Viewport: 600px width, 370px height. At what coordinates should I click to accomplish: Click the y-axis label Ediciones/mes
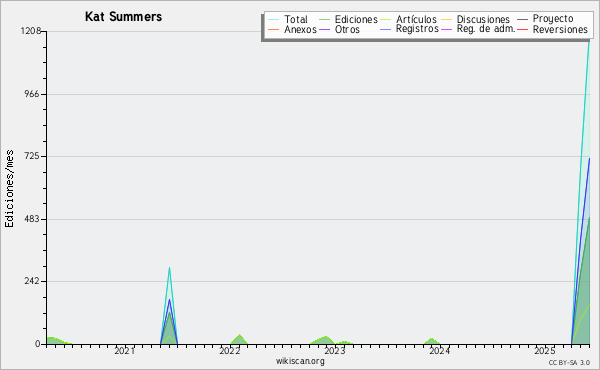[x=9, y=189]
